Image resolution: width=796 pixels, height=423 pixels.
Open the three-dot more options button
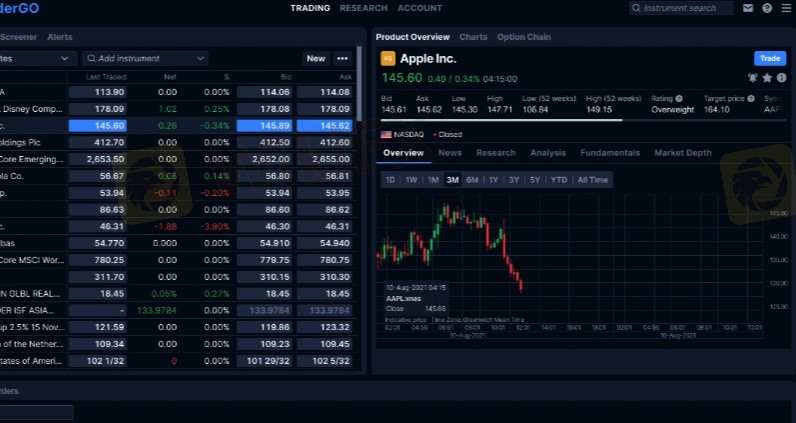343,58
